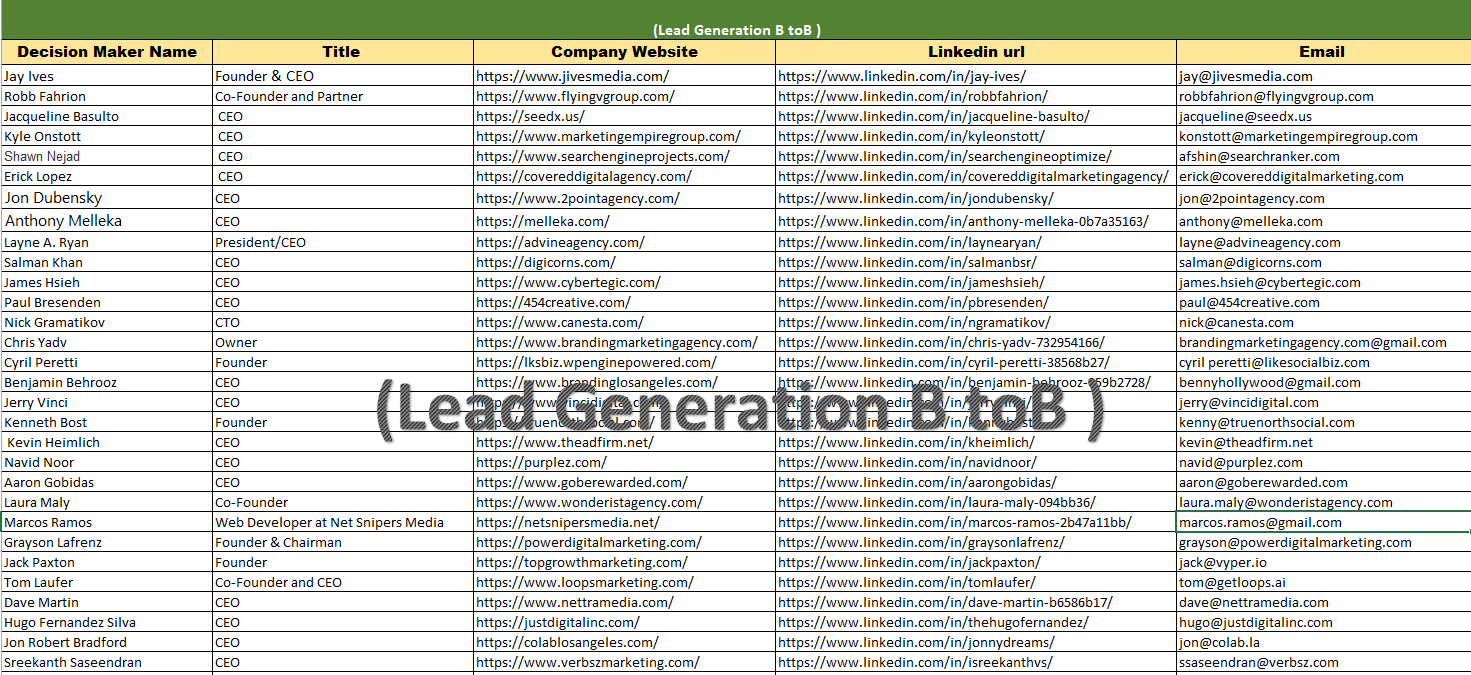
Task: Select the Company Website column header
Action: pos(625,52)
